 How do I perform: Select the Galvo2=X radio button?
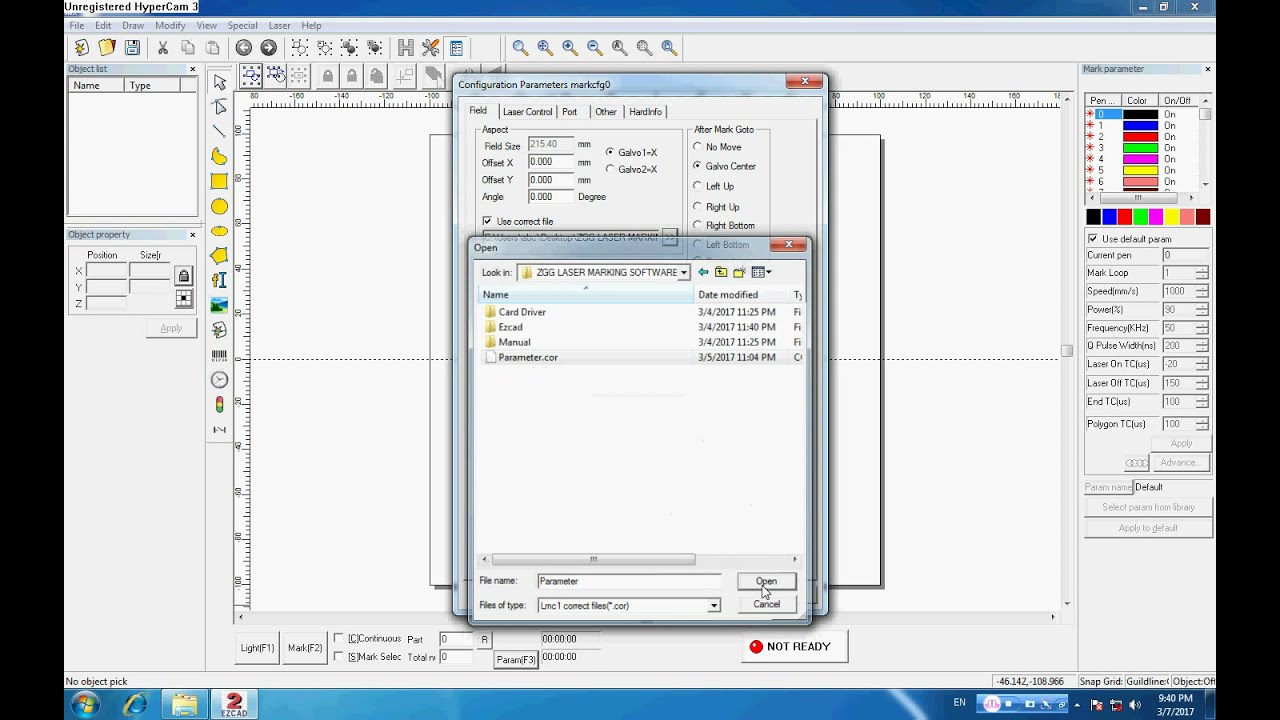[610, 169]
